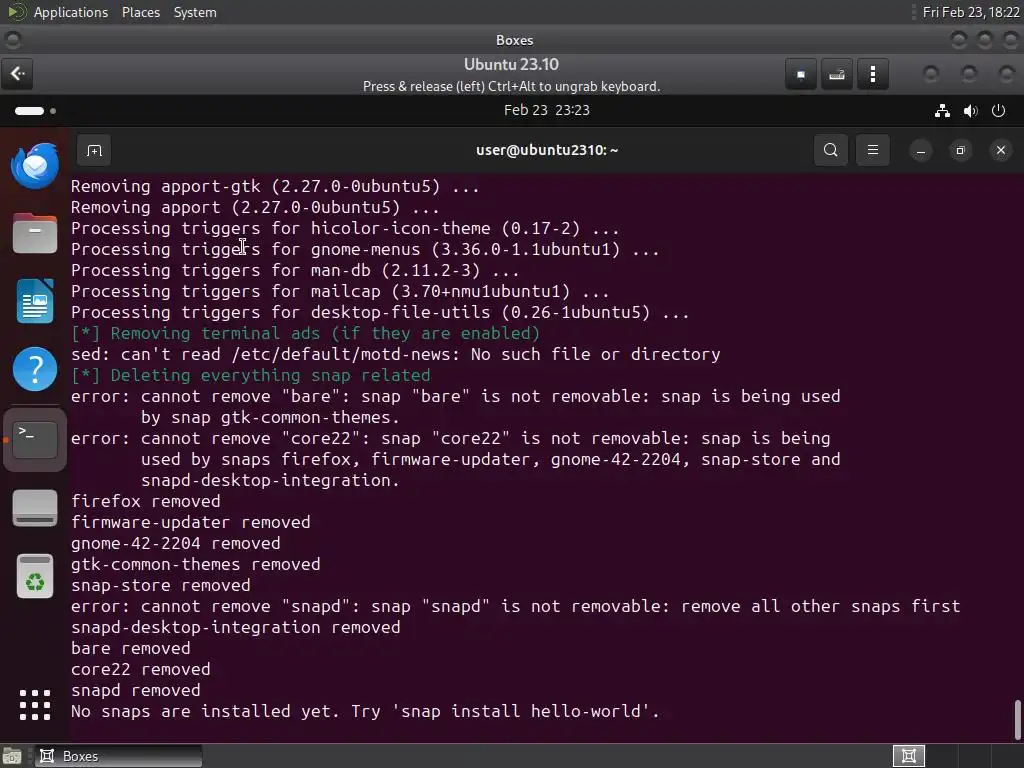The height and width of the screenshot is (768, 1024).
Task: Click 'firefox removed' line in terminal
Action: (146, 502)
